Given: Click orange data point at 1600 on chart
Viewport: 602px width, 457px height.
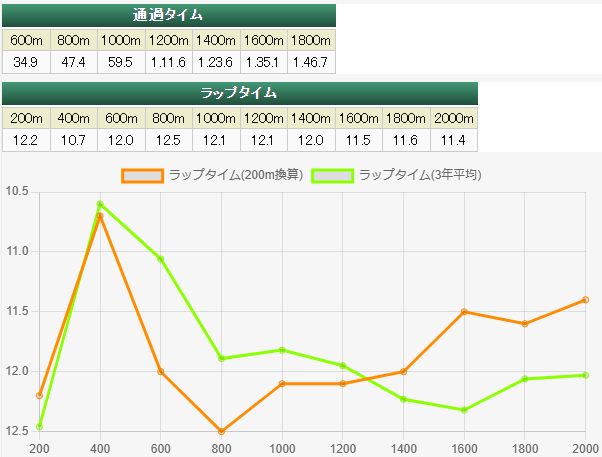Looking at the screenshot, I should pos(464,312).
